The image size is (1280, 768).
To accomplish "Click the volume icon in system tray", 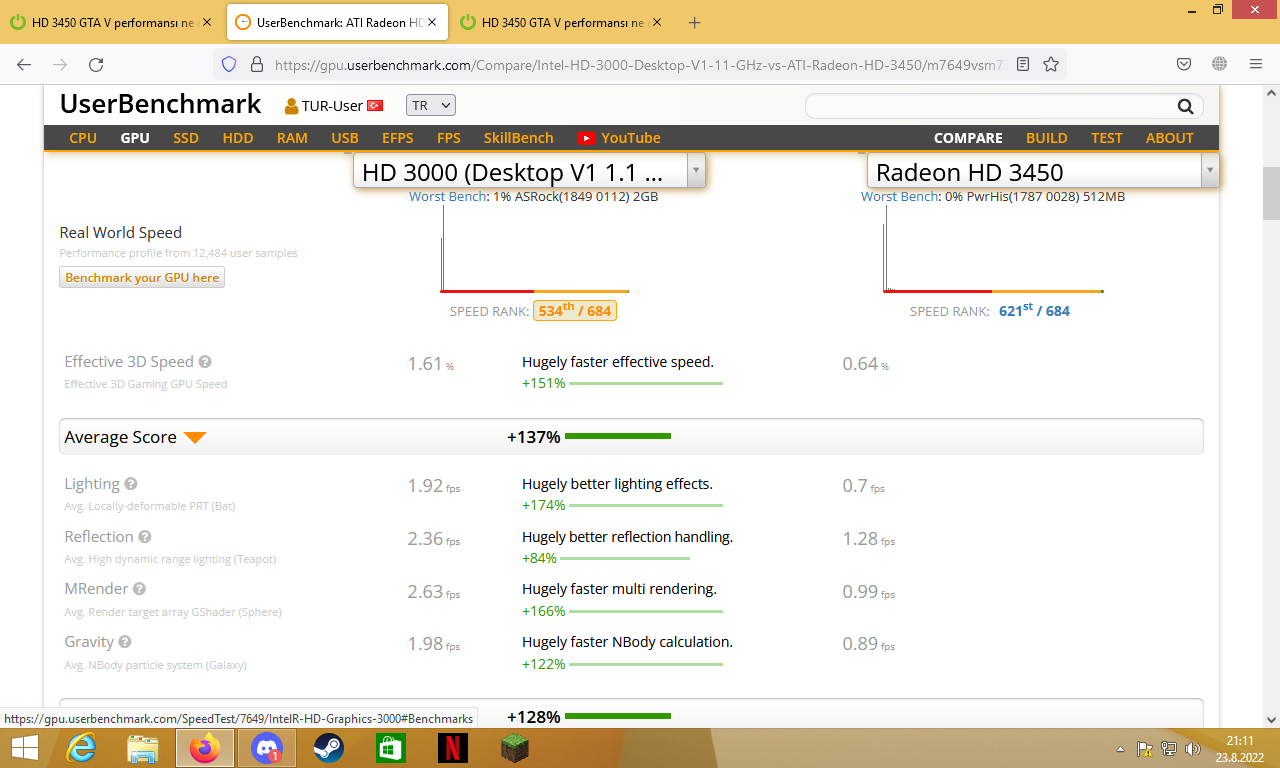I will (1192, 748).
